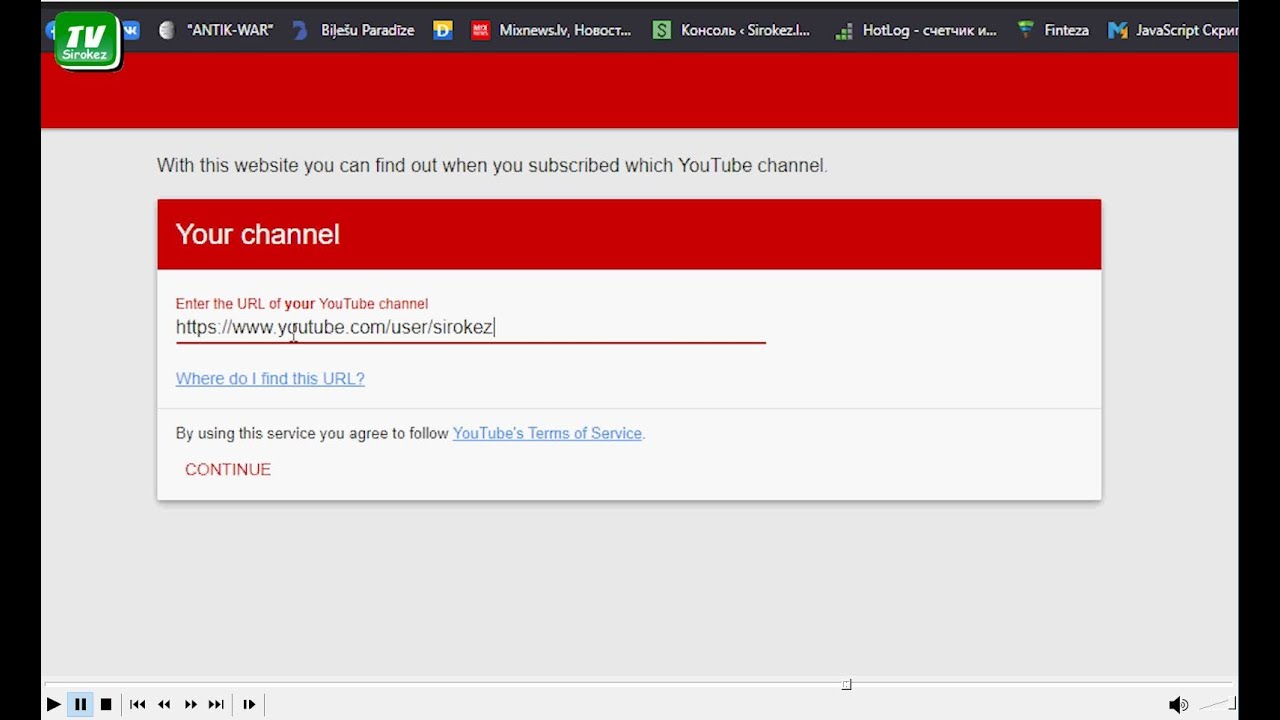This screenshot has width=1280, height=720.
Task: Click the yellow D bookmark icon
Action: pyautogui.click(x=442, y=30)
